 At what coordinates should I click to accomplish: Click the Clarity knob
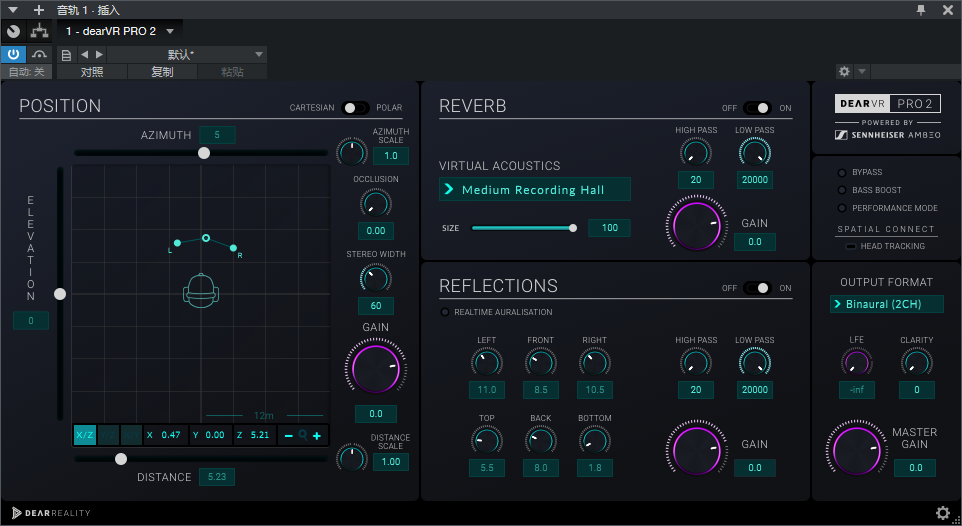917,362
